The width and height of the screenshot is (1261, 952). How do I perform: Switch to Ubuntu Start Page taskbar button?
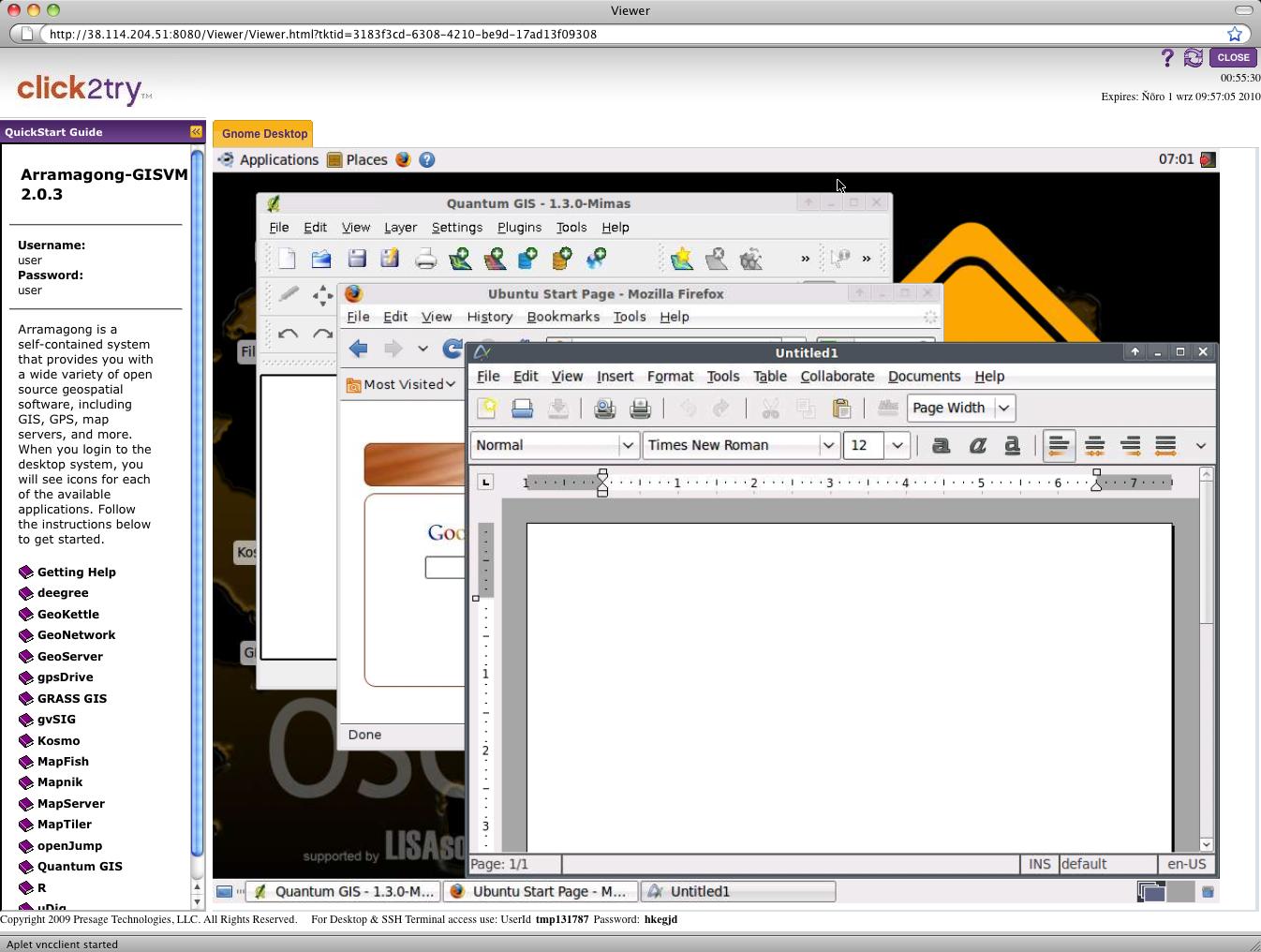(541, 892)
